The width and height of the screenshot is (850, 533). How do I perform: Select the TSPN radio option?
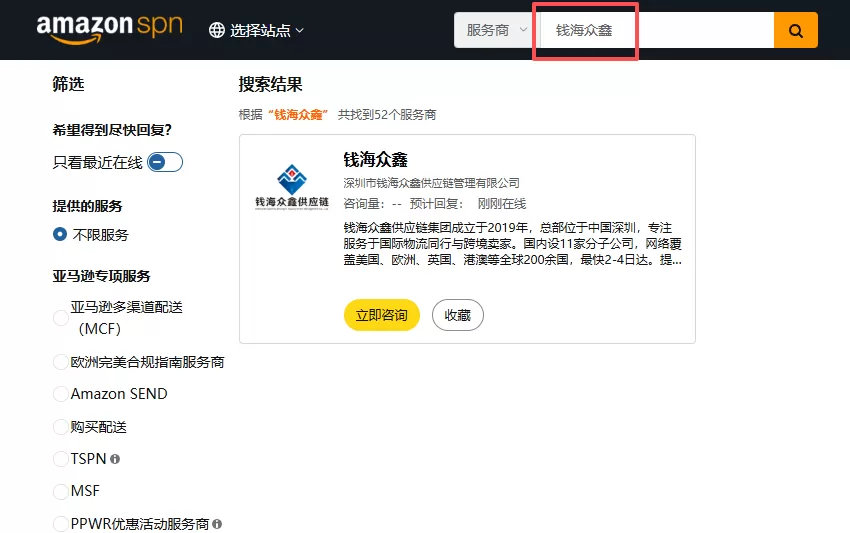tap(61, 459)
